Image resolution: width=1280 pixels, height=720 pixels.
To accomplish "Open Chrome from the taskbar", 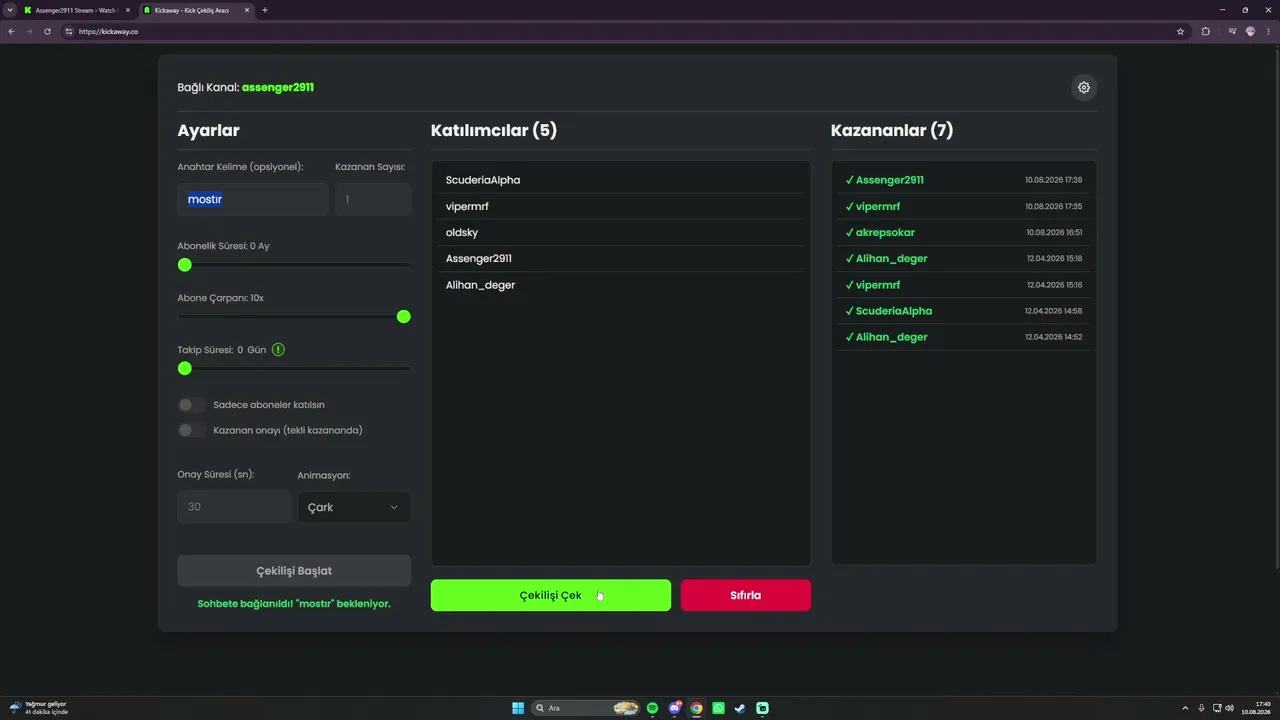I will point(696,708).
